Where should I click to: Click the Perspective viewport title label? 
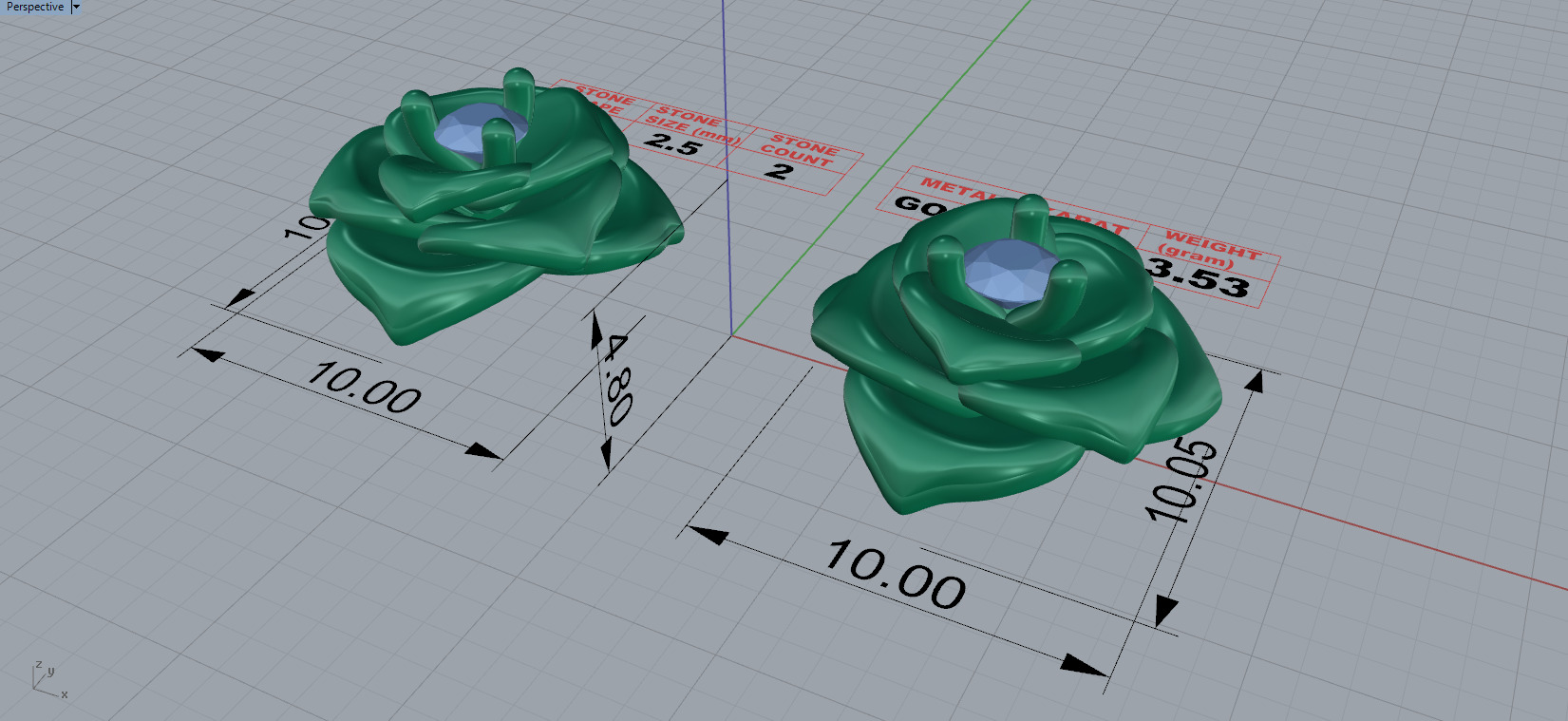35,7
